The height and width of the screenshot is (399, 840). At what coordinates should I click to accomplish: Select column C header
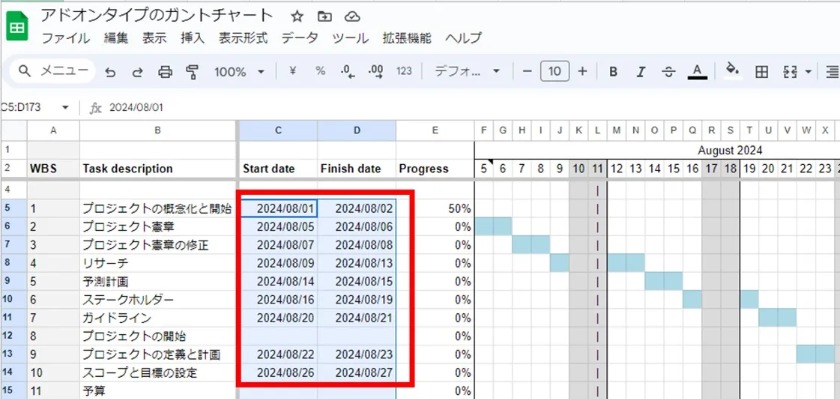coord(278,130)
